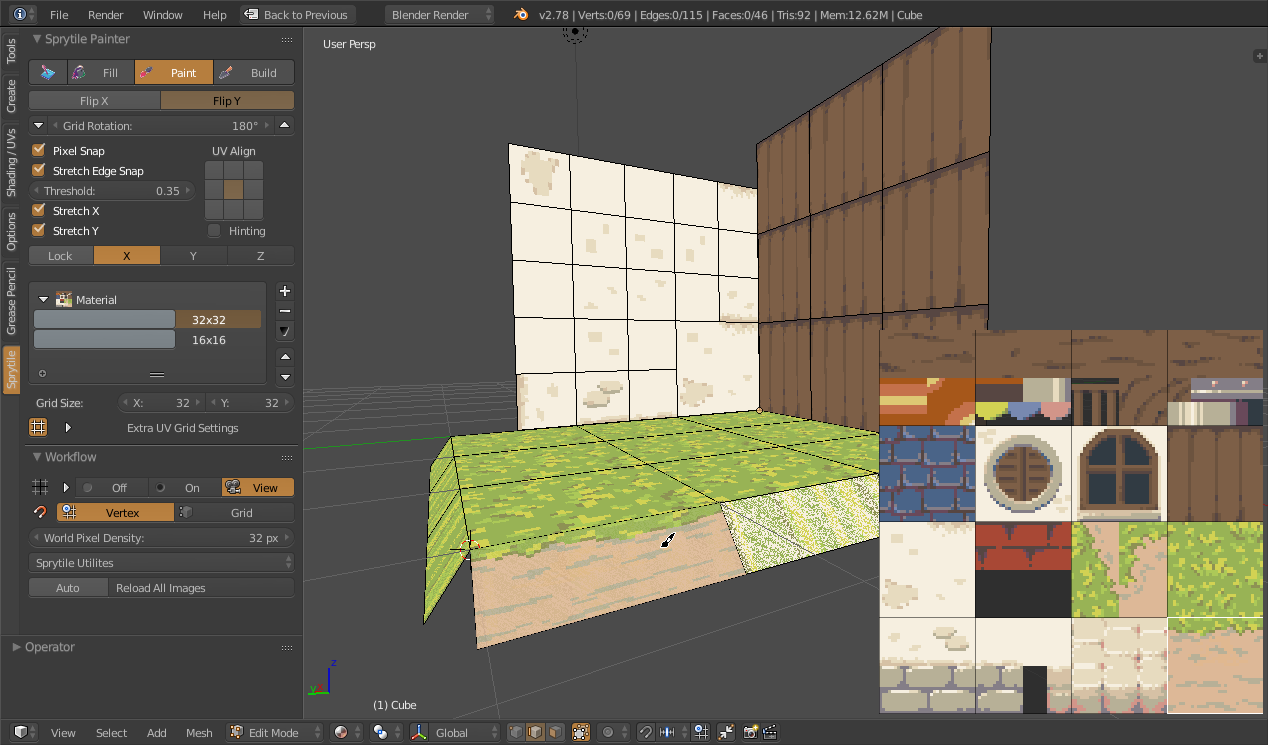Switch to the Grease Pencil tab
1268x745 pixels.
click(12, 300)
